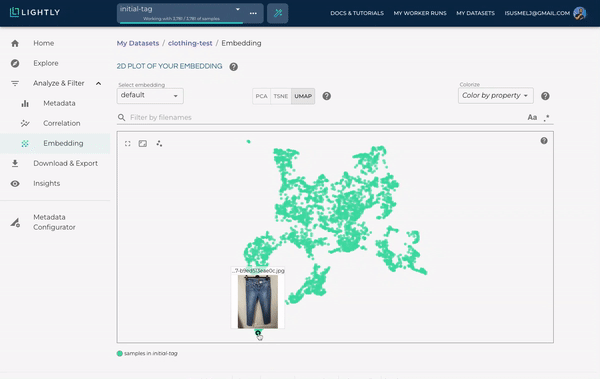Switch projection to TSNE
Screen dimensions: 600x379
(280, 96)
